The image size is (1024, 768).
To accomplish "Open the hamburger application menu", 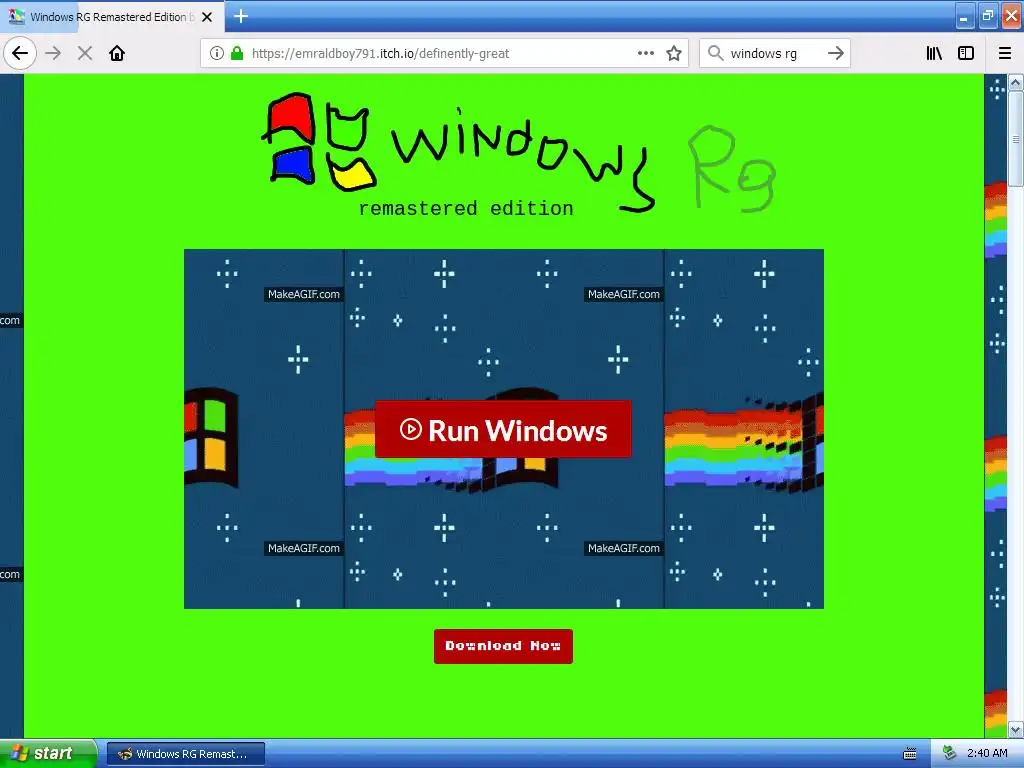I will coord(1005,53).
